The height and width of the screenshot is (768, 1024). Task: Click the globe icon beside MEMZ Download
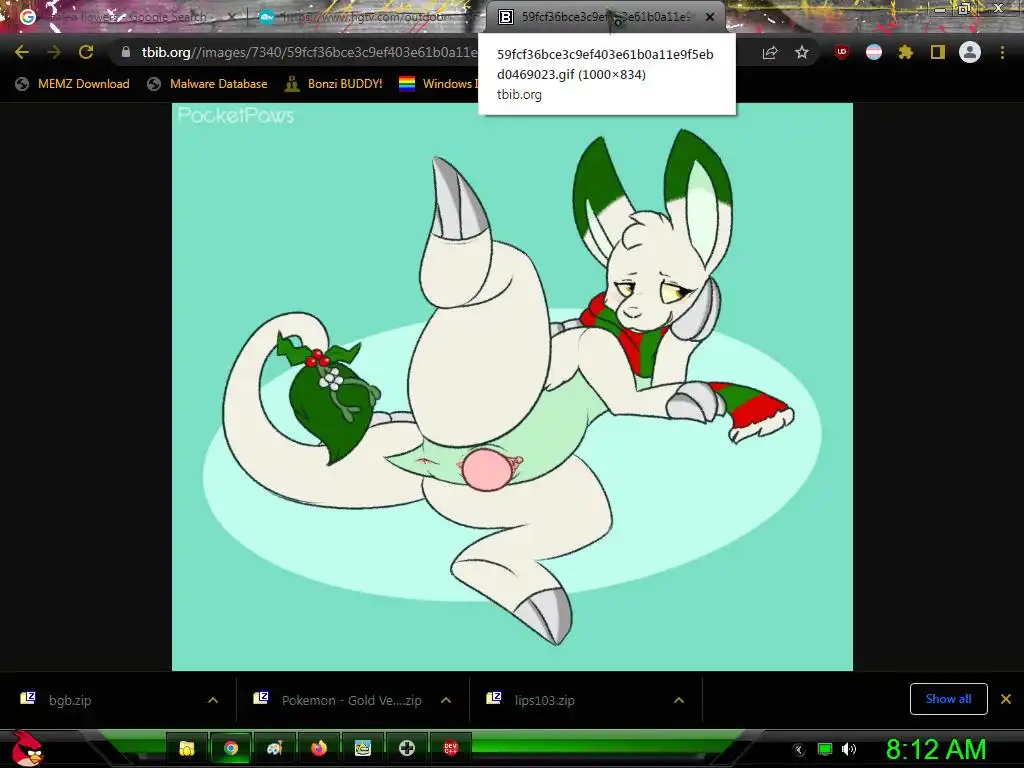(x=22, y=84)
